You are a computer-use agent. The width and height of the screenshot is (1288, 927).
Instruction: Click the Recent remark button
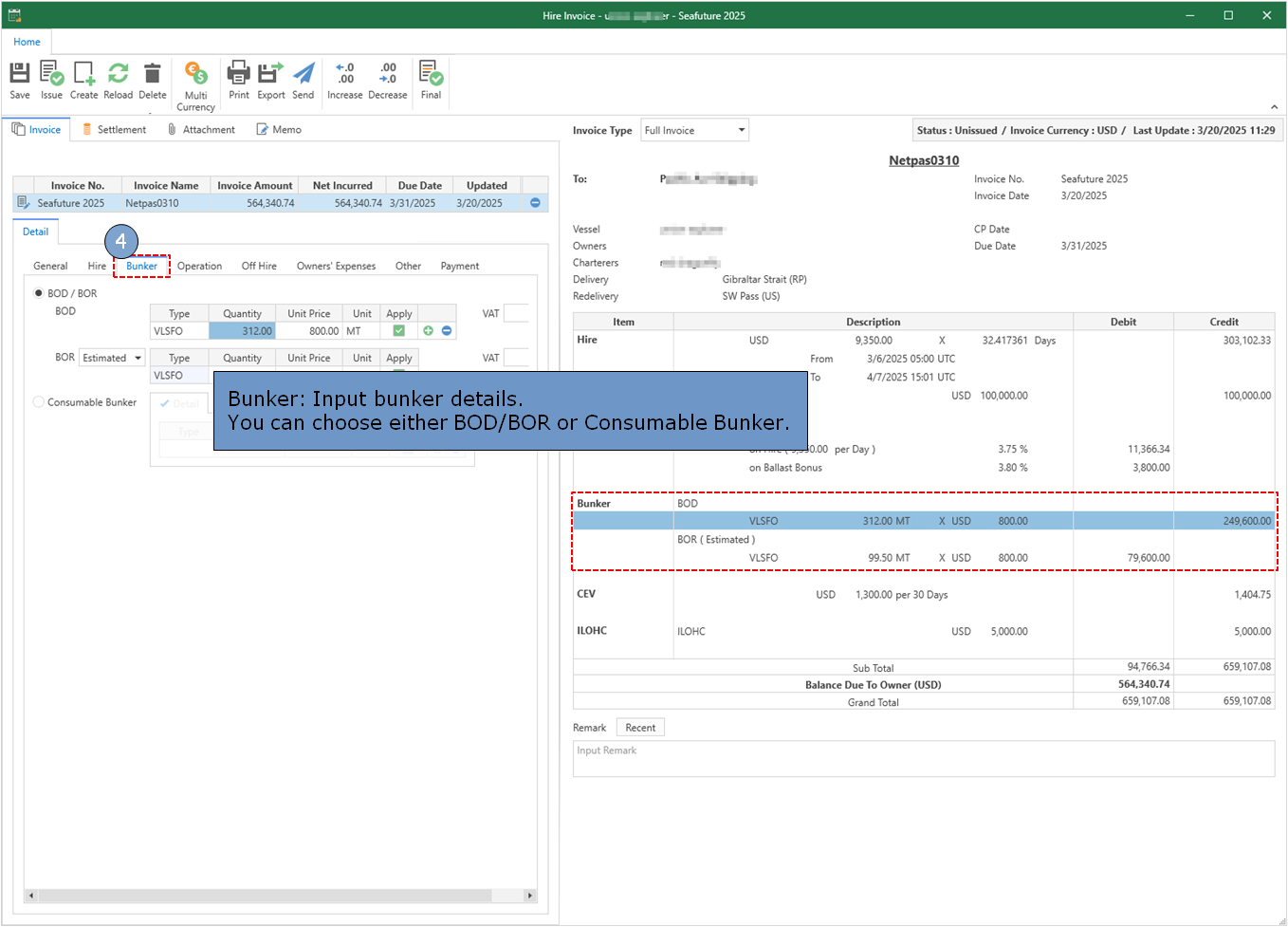(x=640, y=728)
